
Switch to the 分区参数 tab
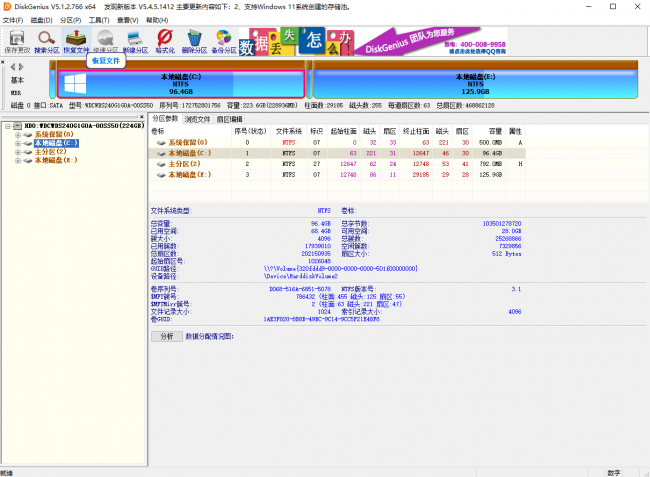point(165,119)
